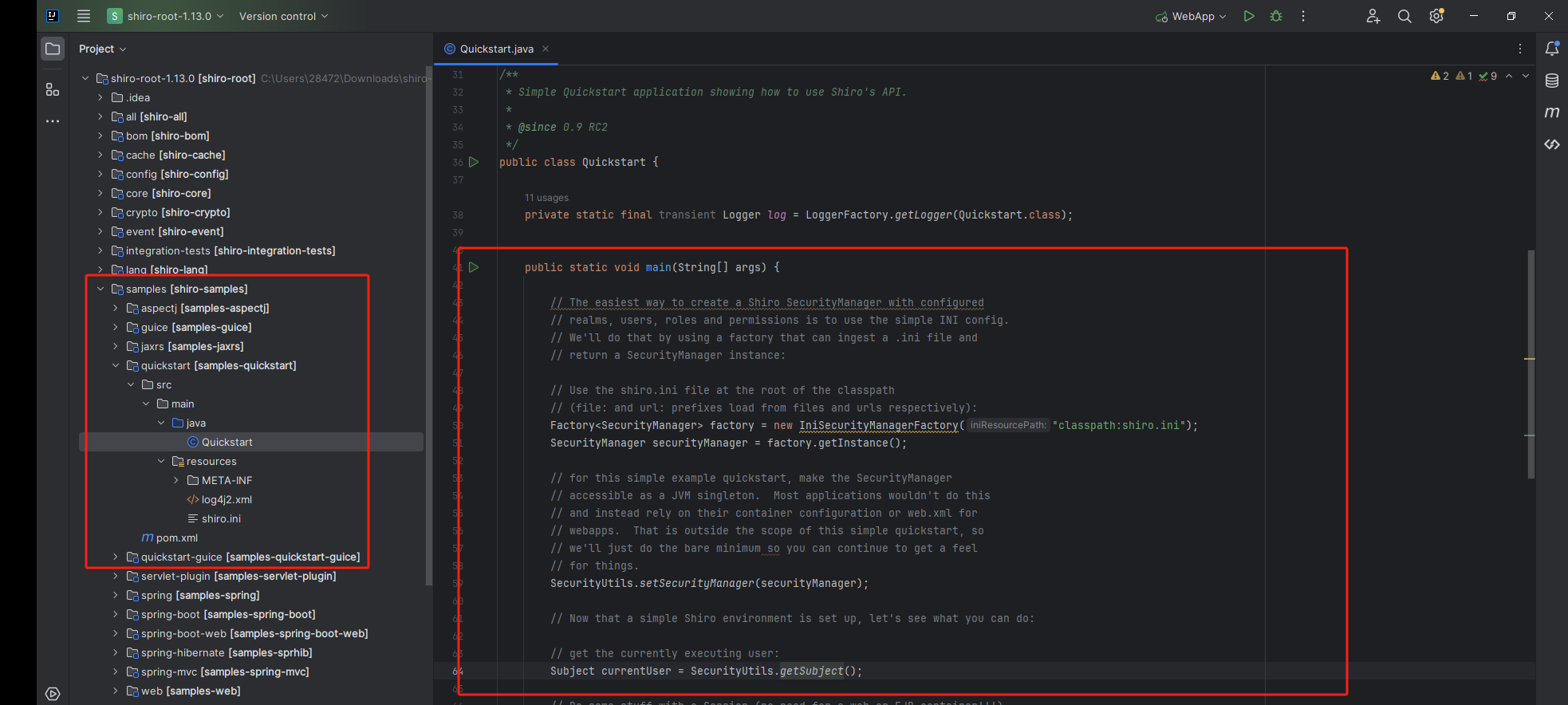Click setSecurityManager method call

pos(696,583)
